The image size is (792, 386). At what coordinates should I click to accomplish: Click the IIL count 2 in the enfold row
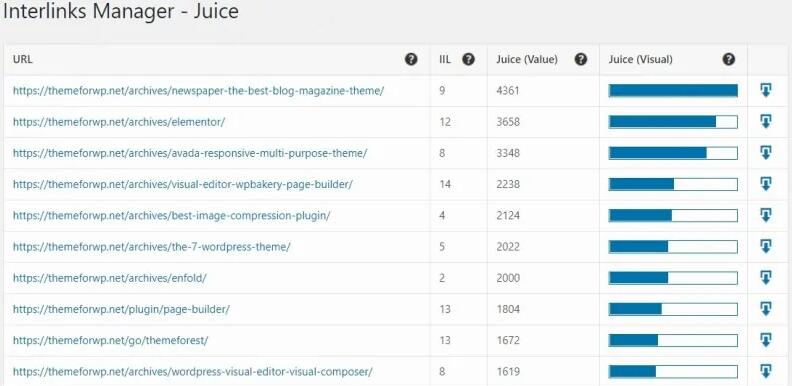442,278
